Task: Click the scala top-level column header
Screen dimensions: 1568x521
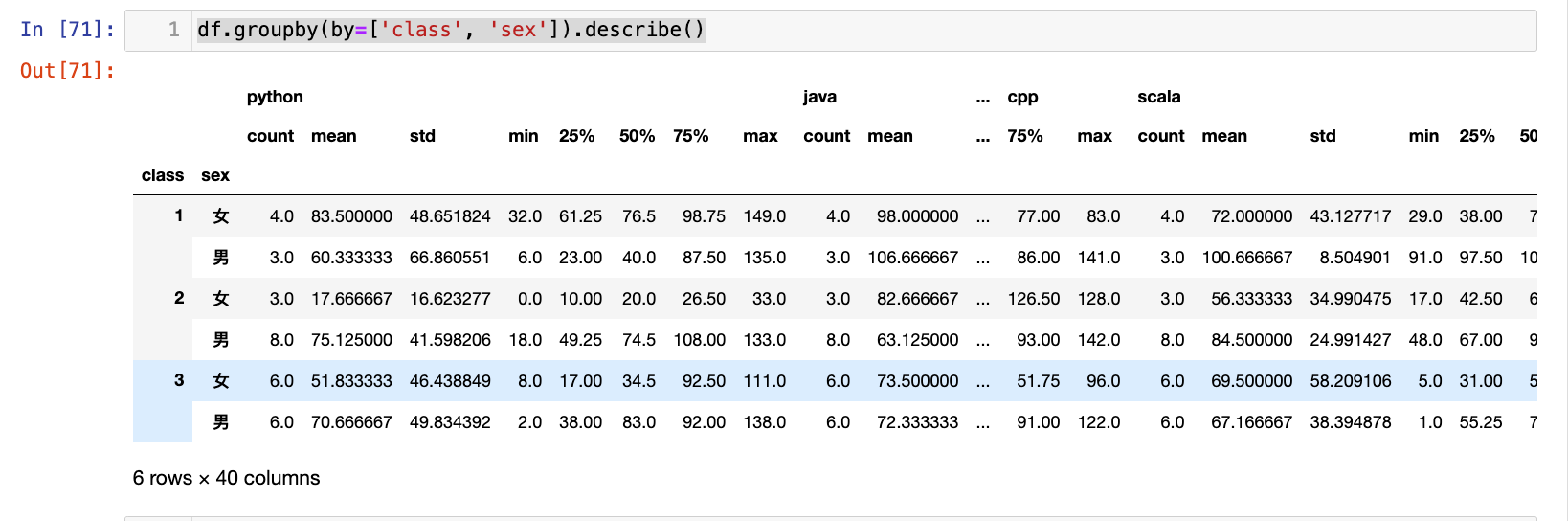Action: pyautogui.click(x=1158, y=97)
